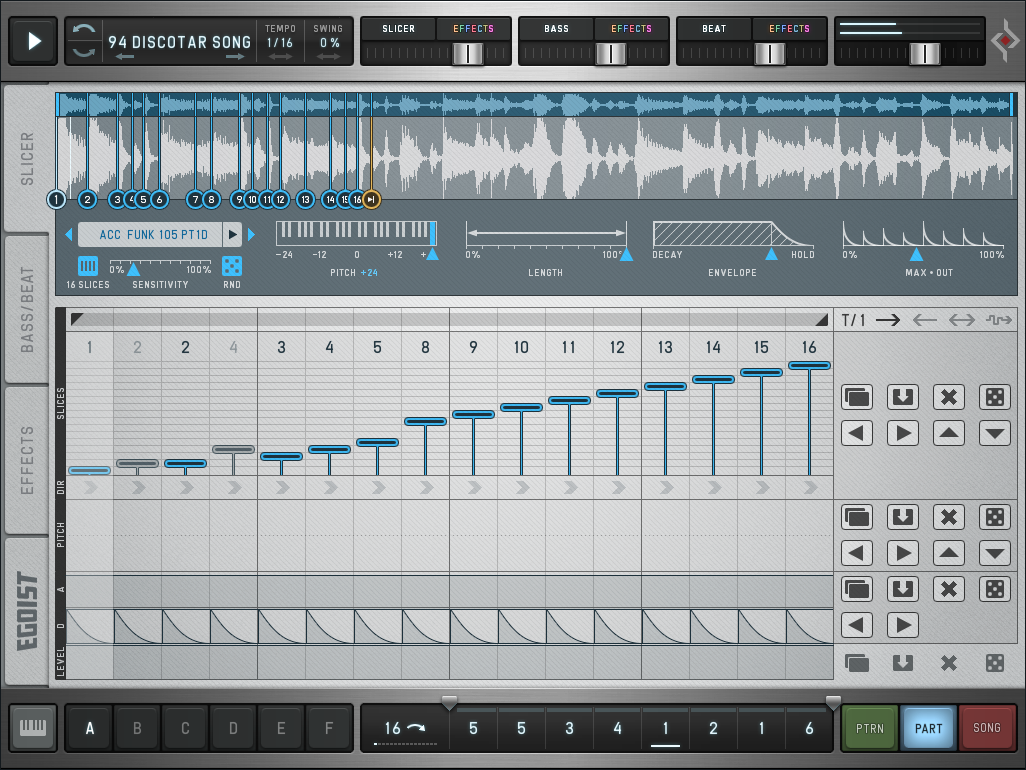The image size is (1026, 770).
Task: Shift pitch row up with arrow
Action: coord(949,553)
